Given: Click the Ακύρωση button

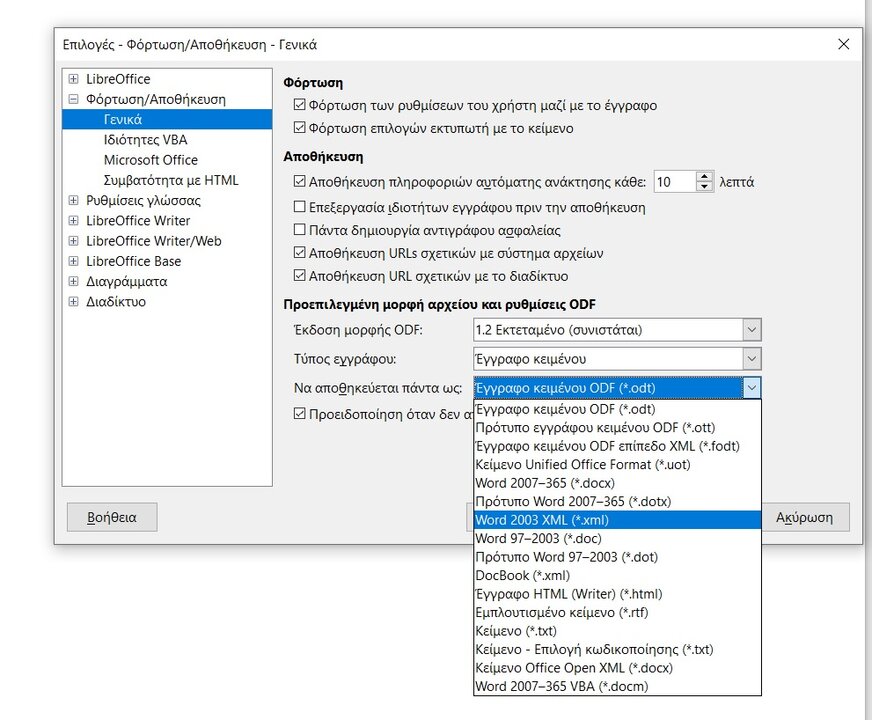Looking at the screenshot, I should click(805, 517).
